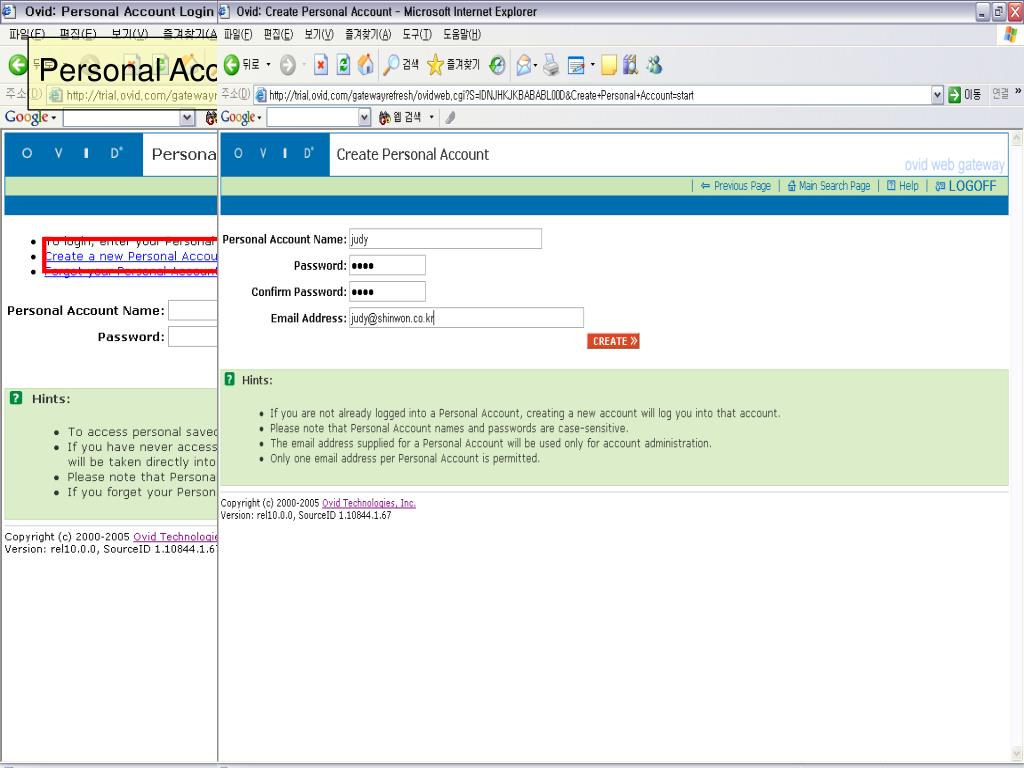This screenshot has height=768, width=1024.
Task: Click the LOGOFF link
Action: click(x=971, y=186)
